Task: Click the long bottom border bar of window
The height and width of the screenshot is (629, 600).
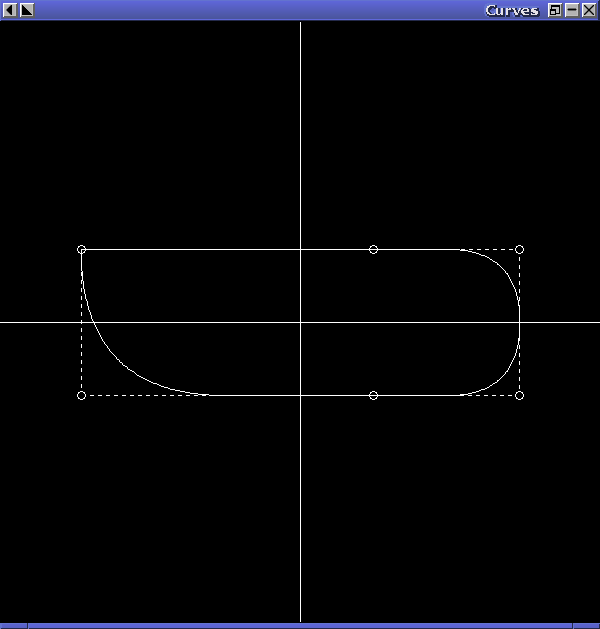Action: [300, 626]
